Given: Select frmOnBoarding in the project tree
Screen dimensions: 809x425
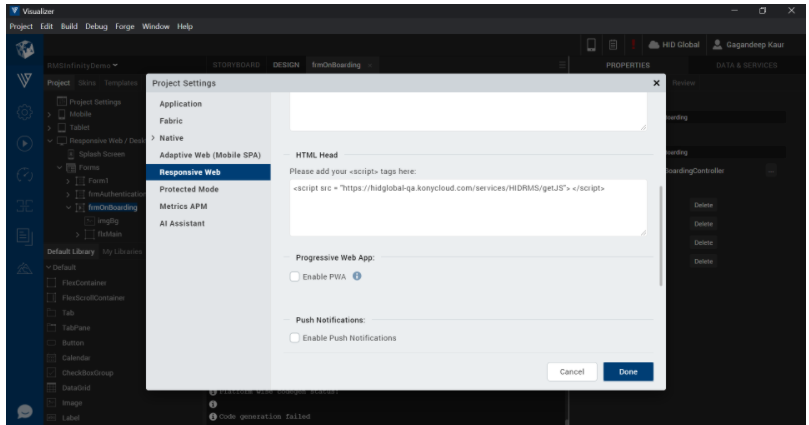Looking at the screenshot, I should pos(112,207).
